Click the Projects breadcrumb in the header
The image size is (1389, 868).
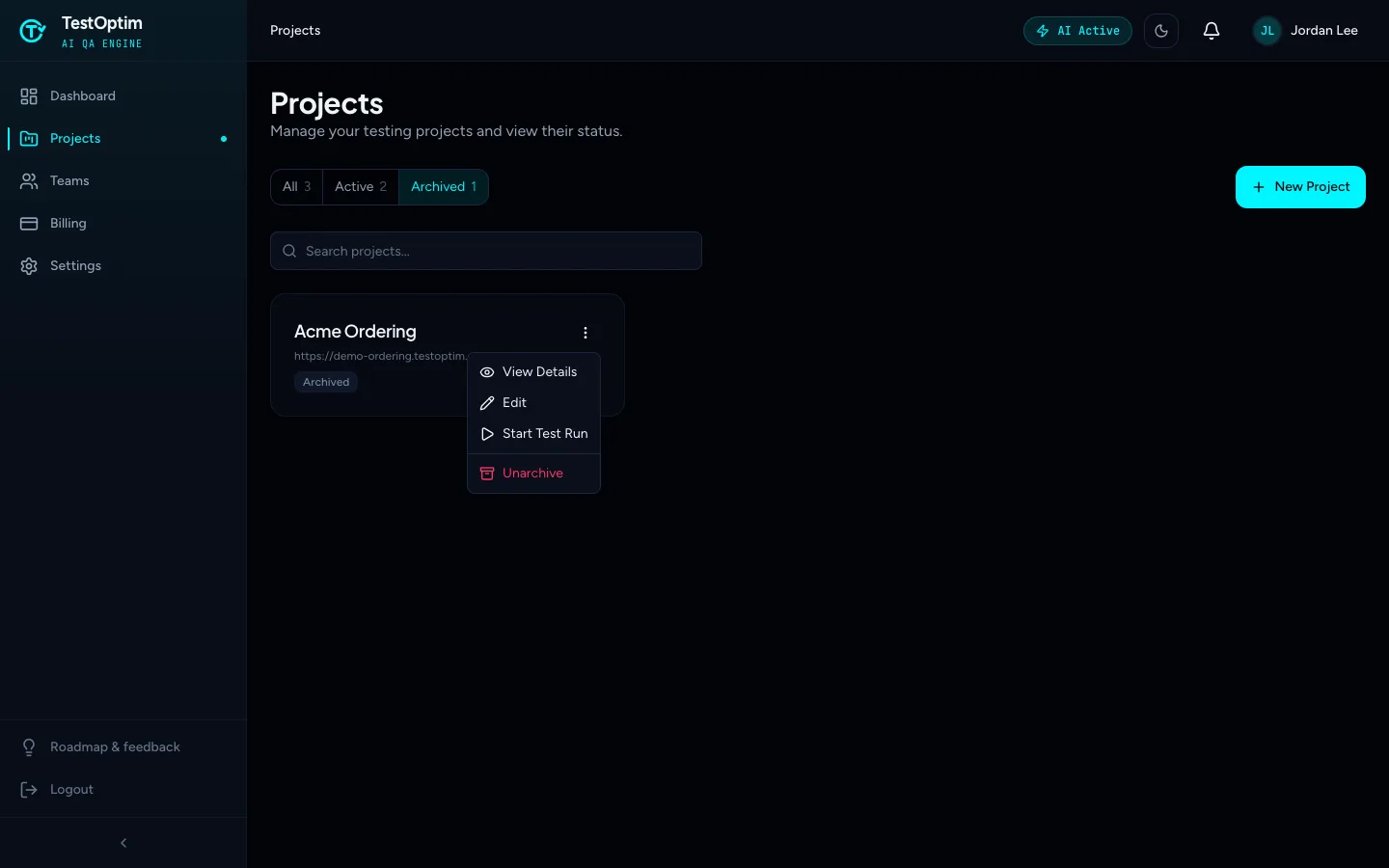click(295, 31)
